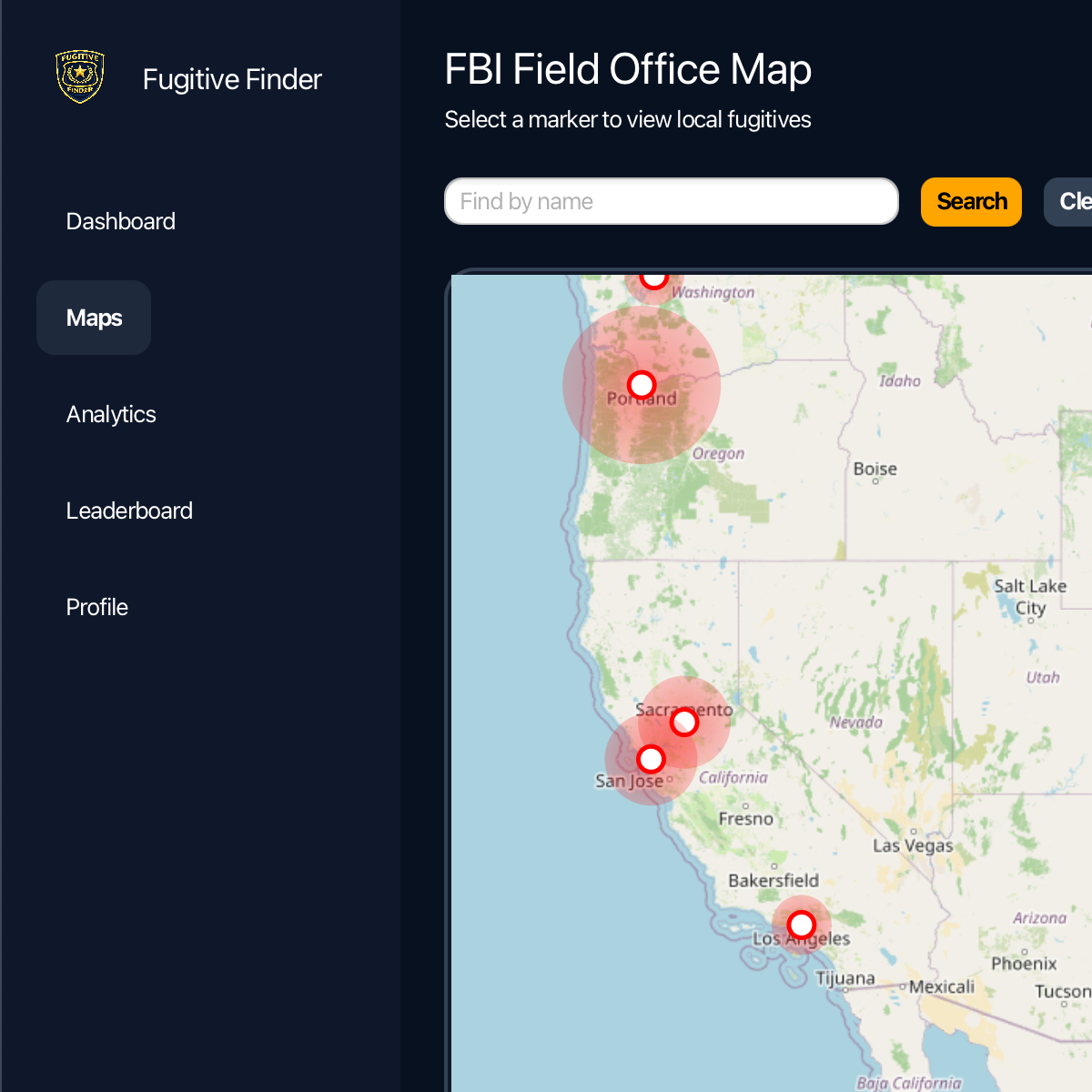Click the FBI Field Office Map heading

[628, 69]
